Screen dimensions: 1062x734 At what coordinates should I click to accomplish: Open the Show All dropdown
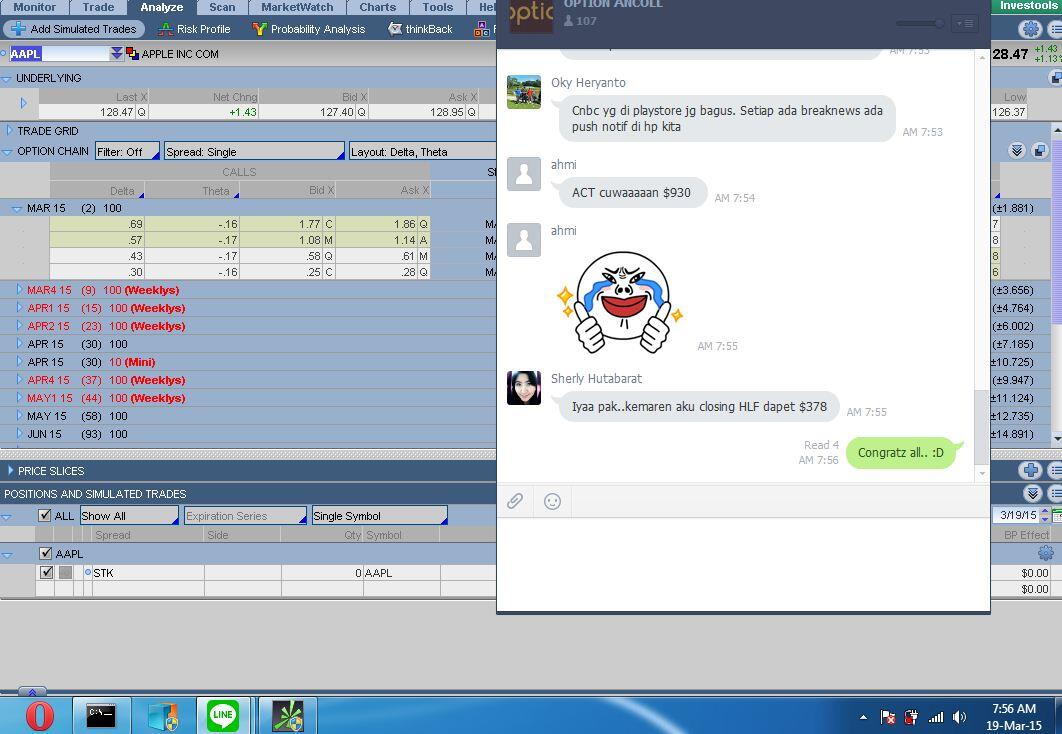[x=129, y=515]
